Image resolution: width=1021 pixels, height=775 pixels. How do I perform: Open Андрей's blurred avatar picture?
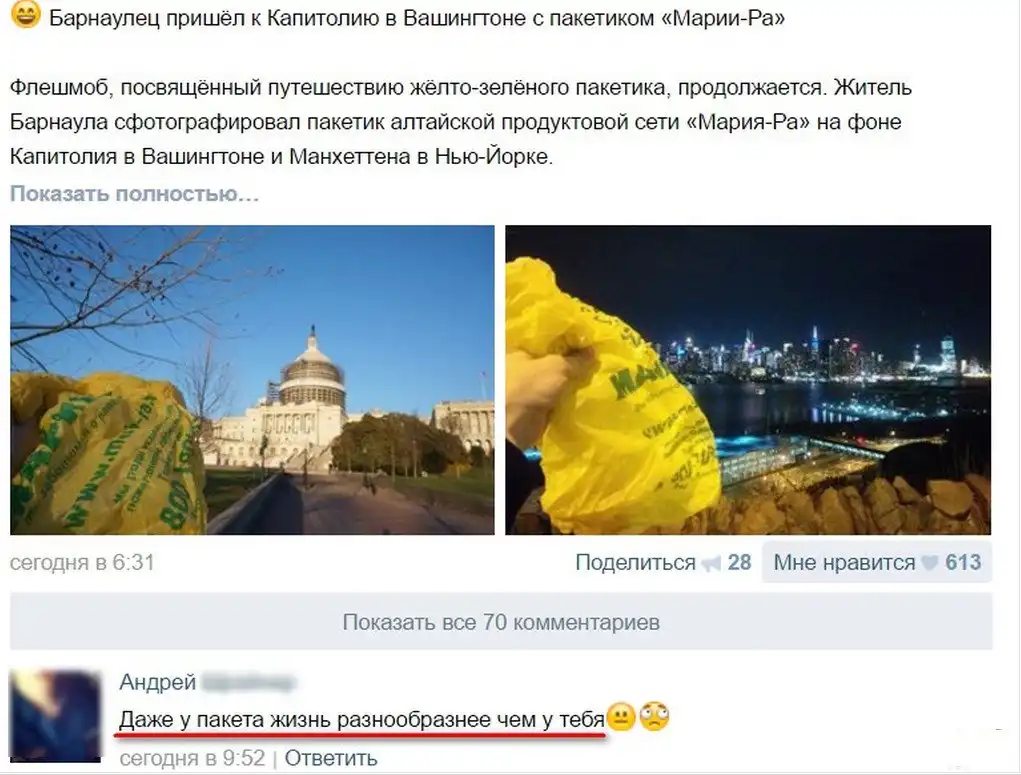(55, 716)
